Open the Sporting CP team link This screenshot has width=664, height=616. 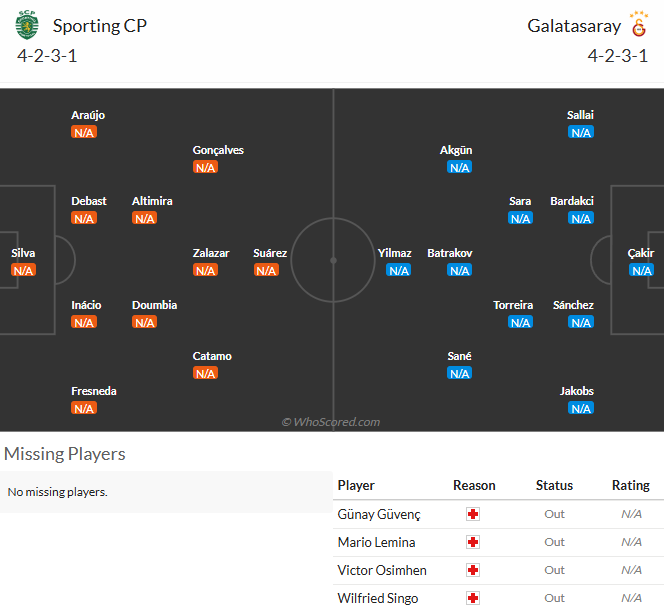(x=100, y=26)
